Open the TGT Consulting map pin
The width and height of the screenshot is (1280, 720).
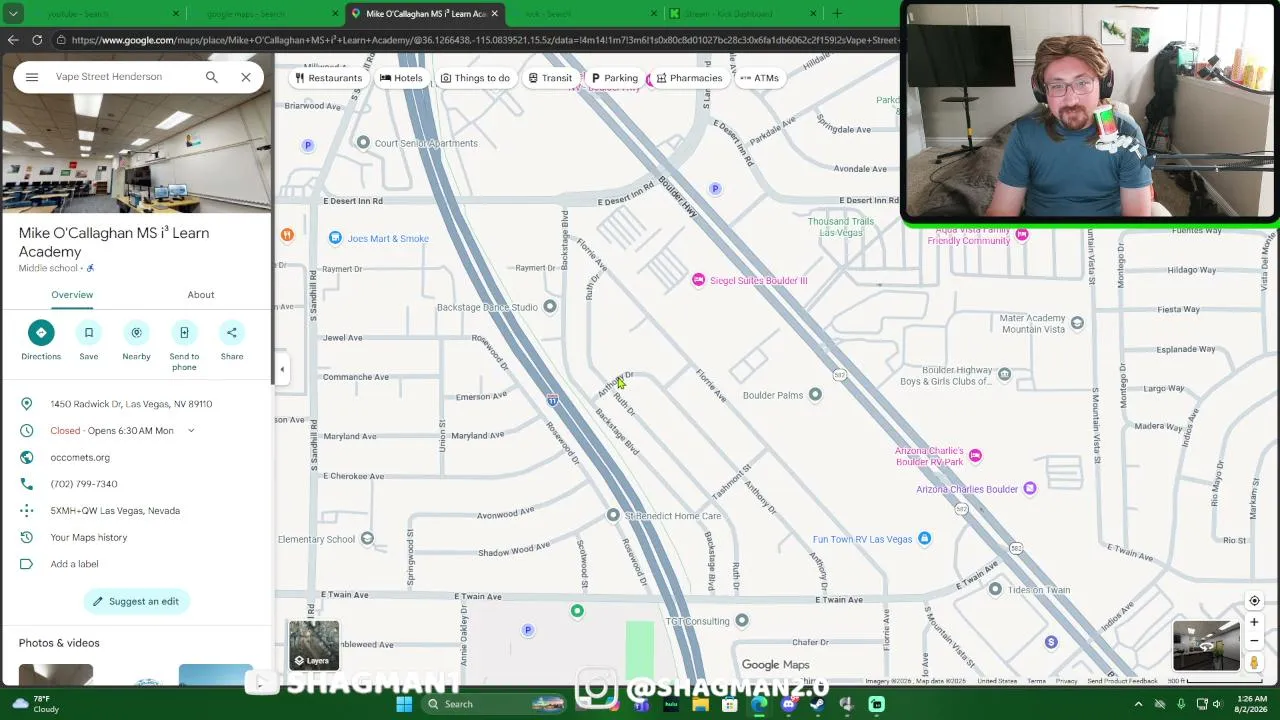pyautogui.click(x=741, y=621)
